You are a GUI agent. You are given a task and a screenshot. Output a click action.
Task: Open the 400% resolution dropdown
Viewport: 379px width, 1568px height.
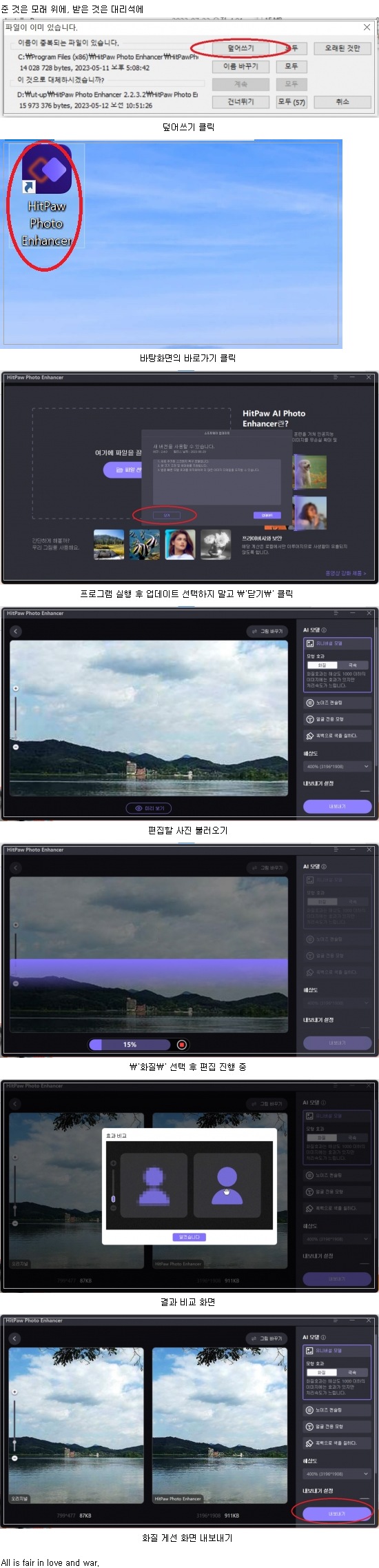pos(337,766)
